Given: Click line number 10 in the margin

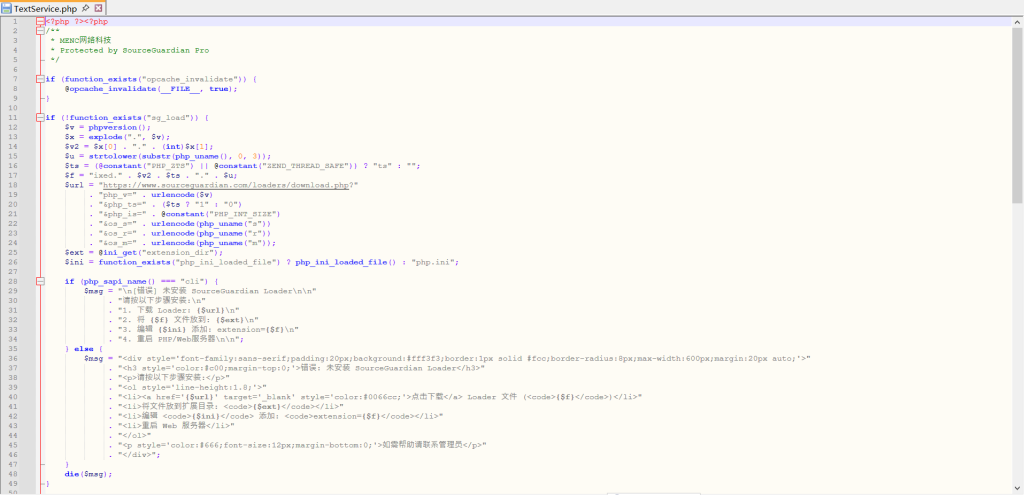Looking at the screenshot, I should pyautogui.click(x=14, y=108).
